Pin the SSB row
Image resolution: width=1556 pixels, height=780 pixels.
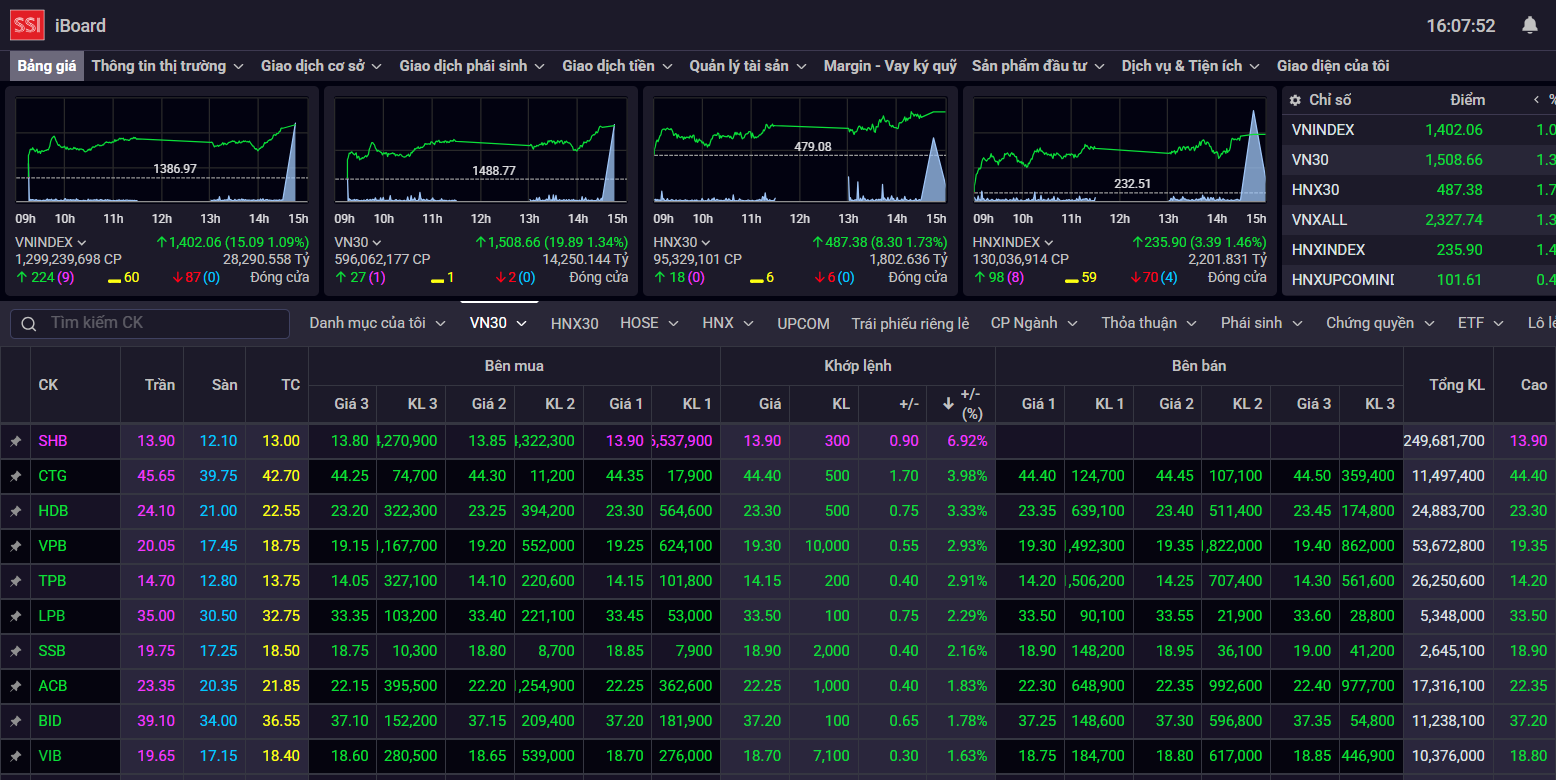(15, 651)
